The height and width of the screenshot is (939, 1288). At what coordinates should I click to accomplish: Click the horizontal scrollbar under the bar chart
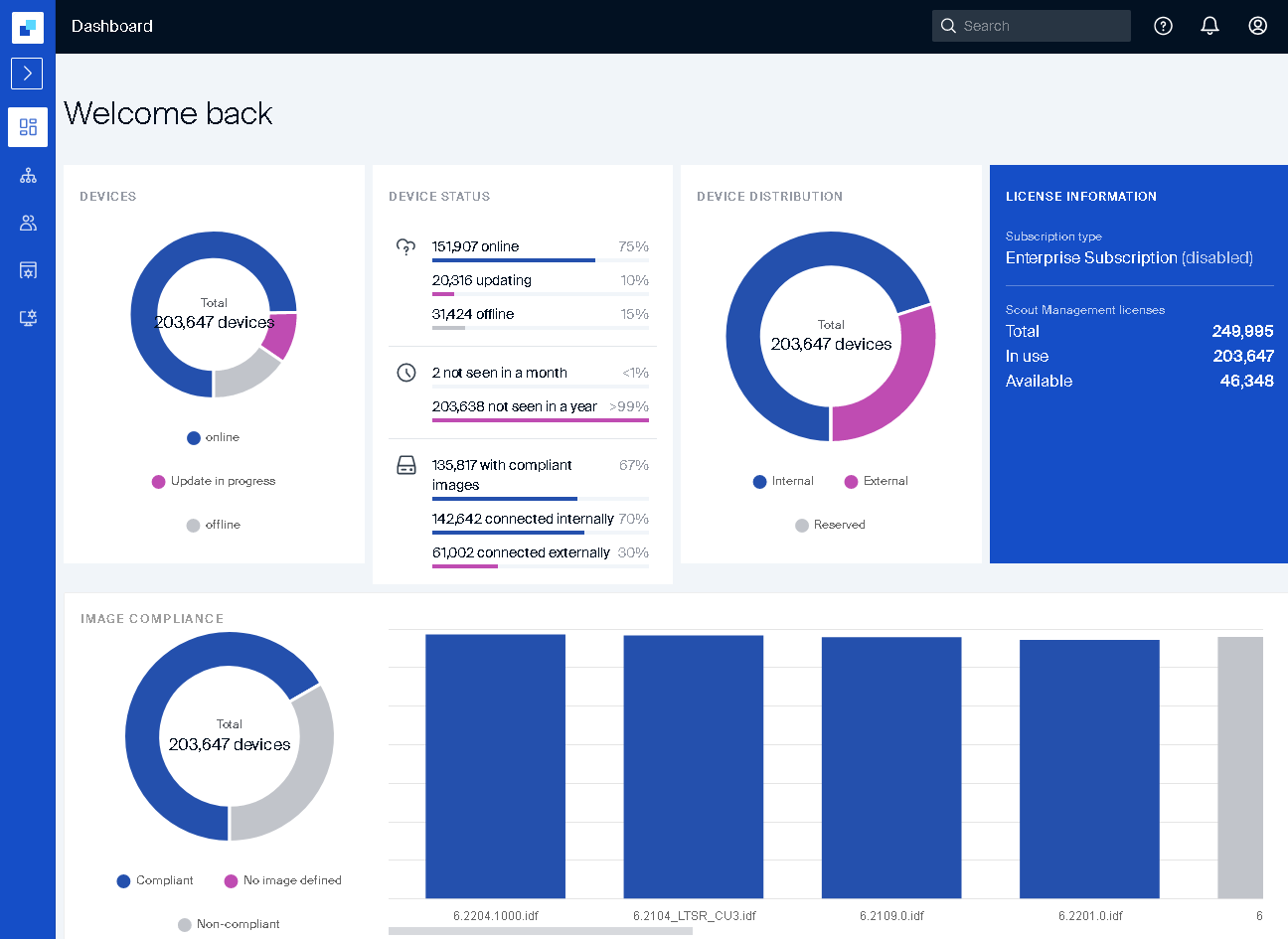pos(512,931)
